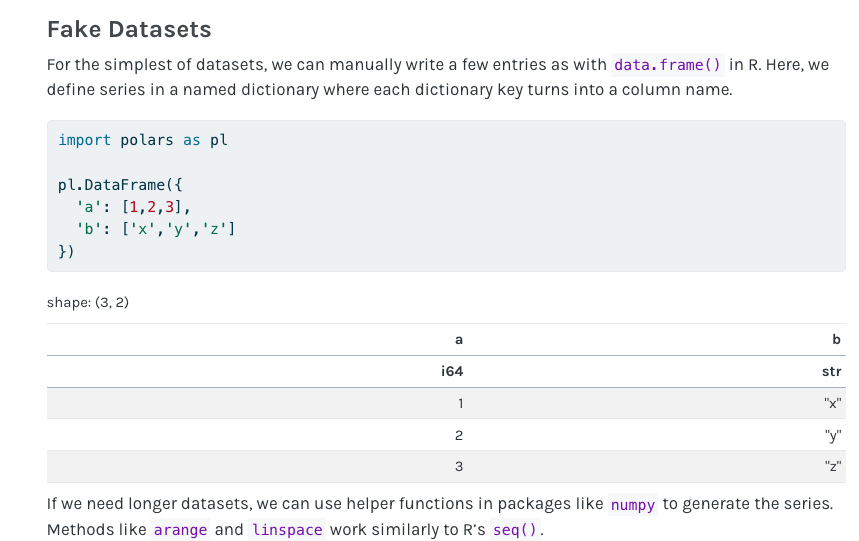Select table cell with value 2
This screenshot has height=541, width=859.
point(459,436)
